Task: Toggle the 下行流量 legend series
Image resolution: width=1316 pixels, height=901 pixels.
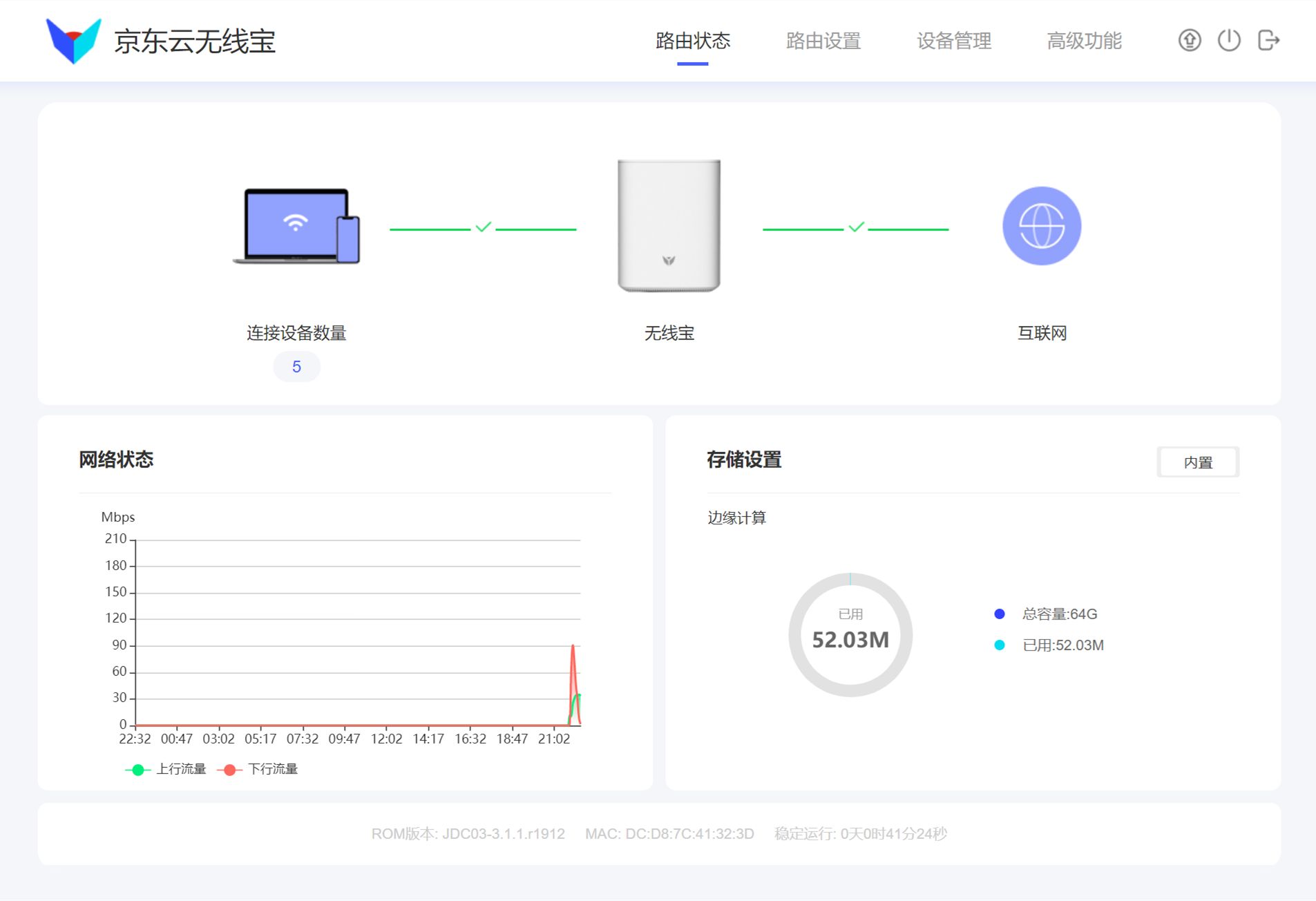Action: (258, 769)
